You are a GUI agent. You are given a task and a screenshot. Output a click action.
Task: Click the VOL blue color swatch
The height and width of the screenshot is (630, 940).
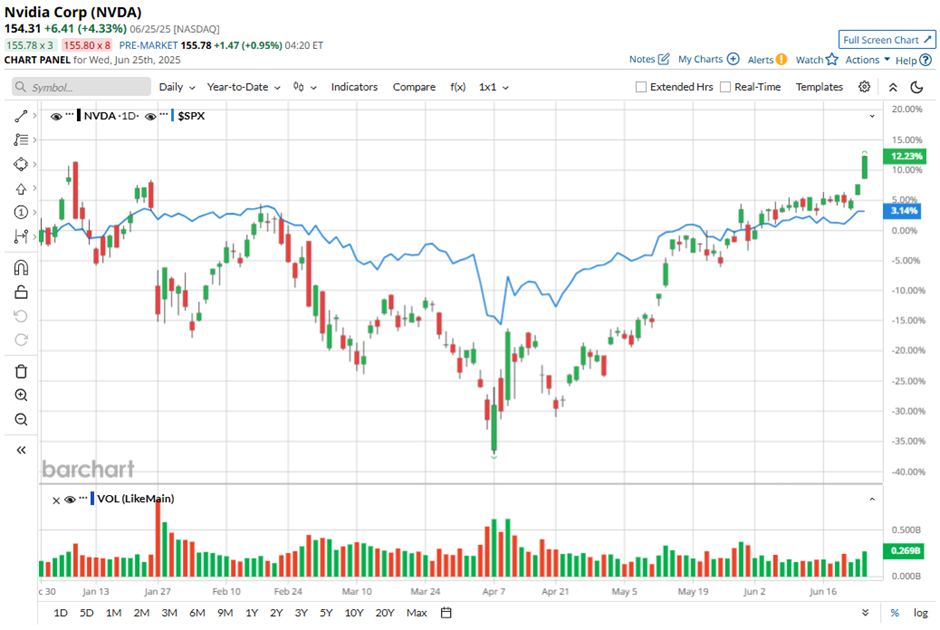[92, 499]
